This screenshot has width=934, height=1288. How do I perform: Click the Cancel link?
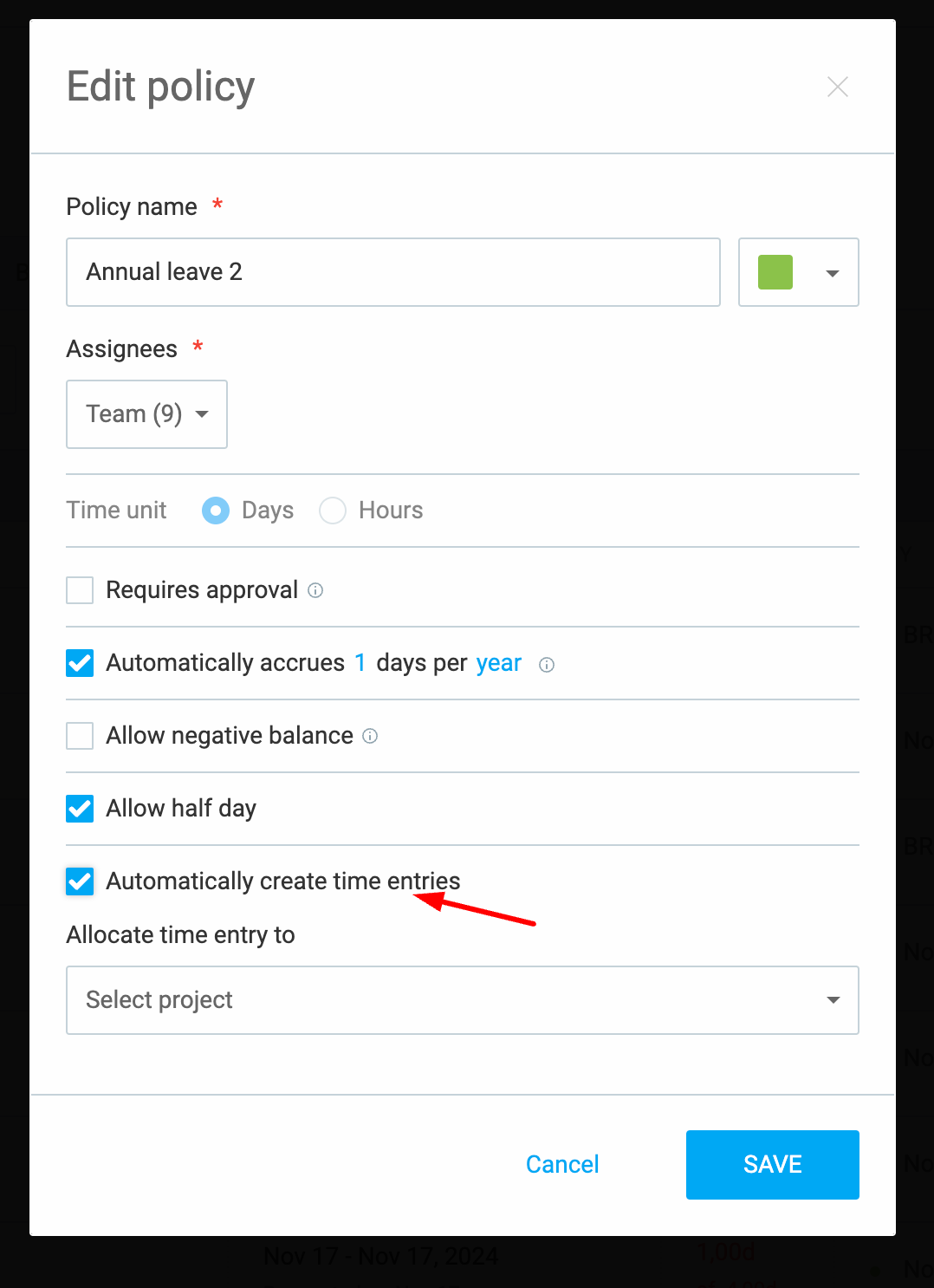click(x=562, y=1164)
